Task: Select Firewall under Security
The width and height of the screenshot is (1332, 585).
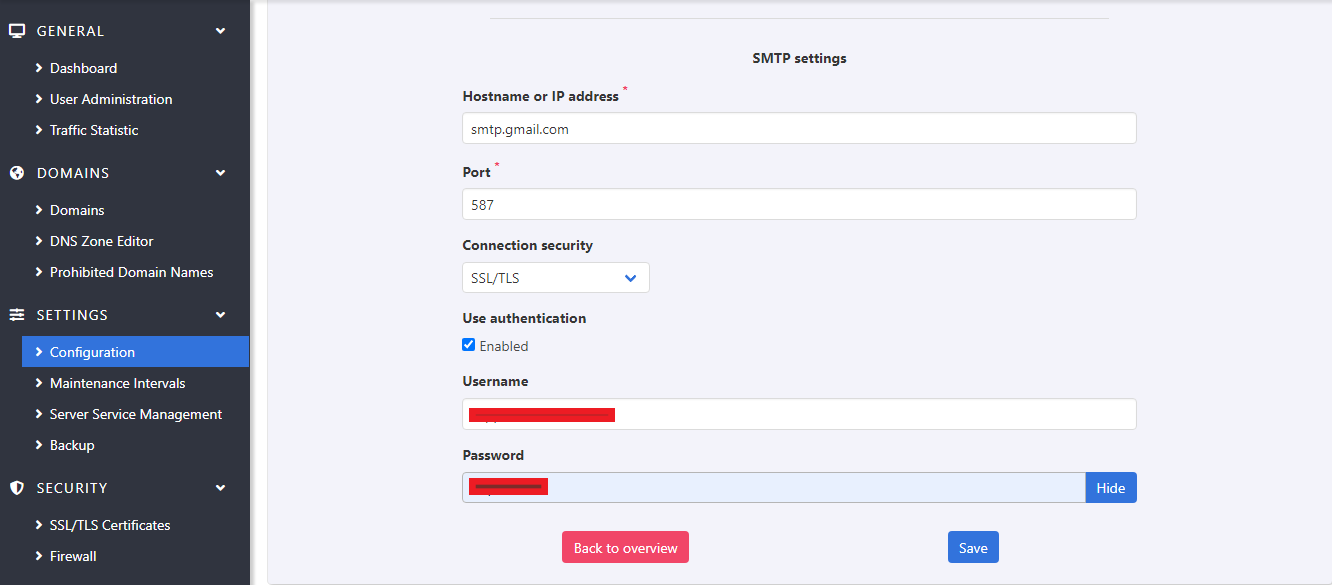Action: coord(73,556)
